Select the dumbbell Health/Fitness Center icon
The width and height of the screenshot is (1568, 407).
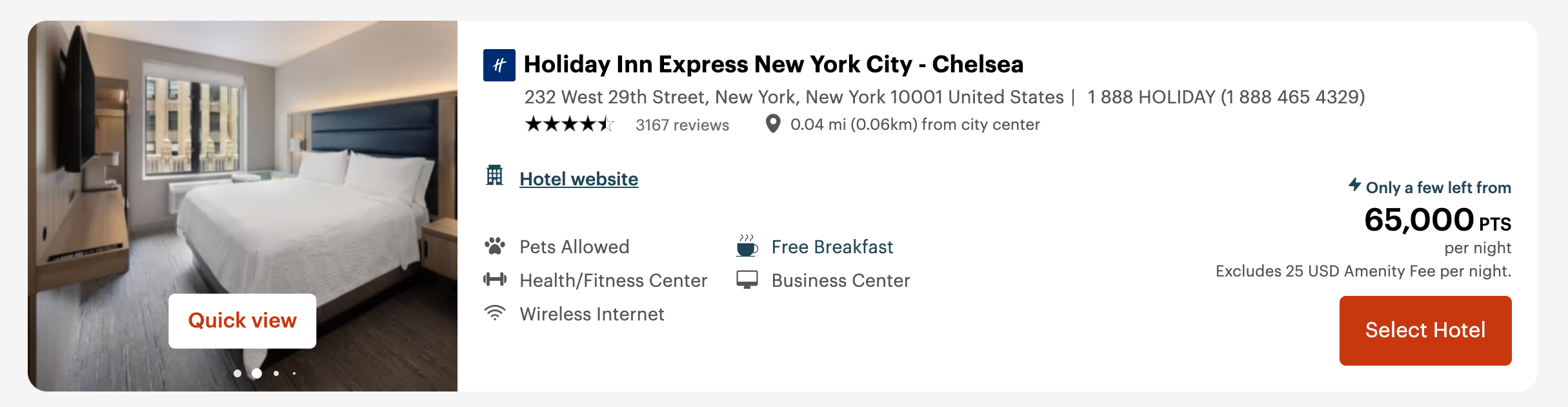pyautogui.click(x=496, y=280)
